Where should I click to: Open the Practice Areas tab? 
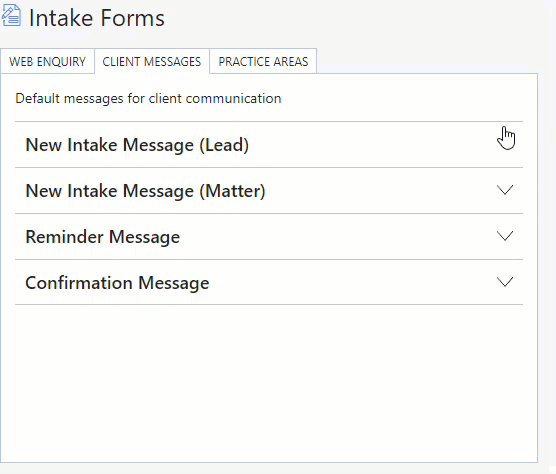(263, 61)
